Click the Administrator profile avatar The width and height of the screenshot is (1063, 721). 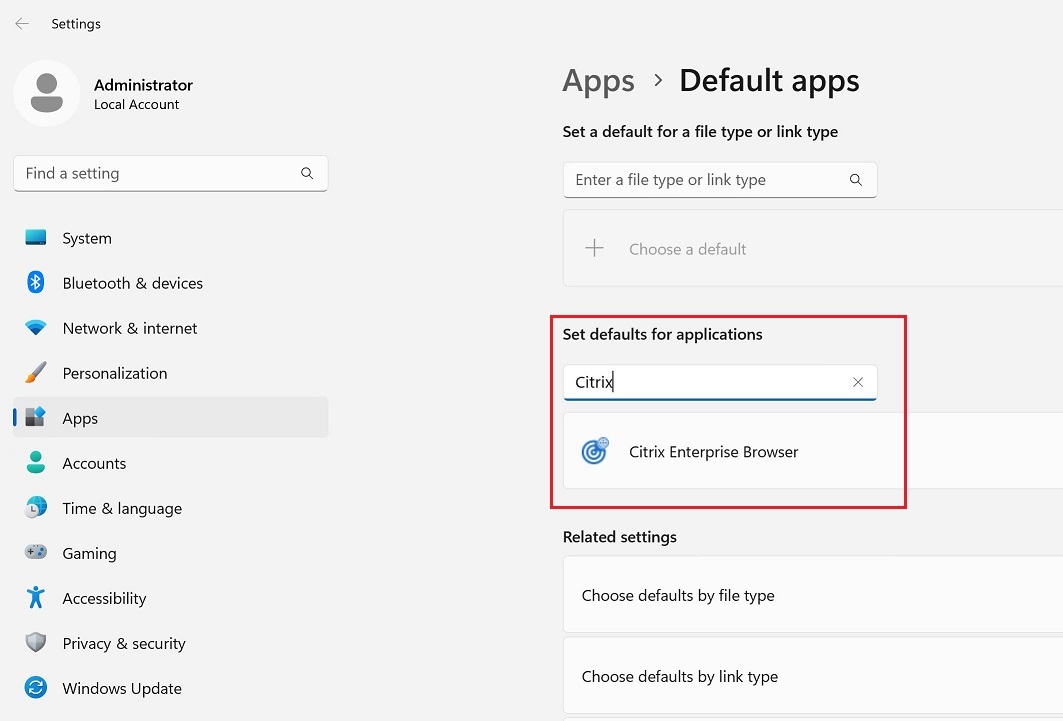click(47, 93)
